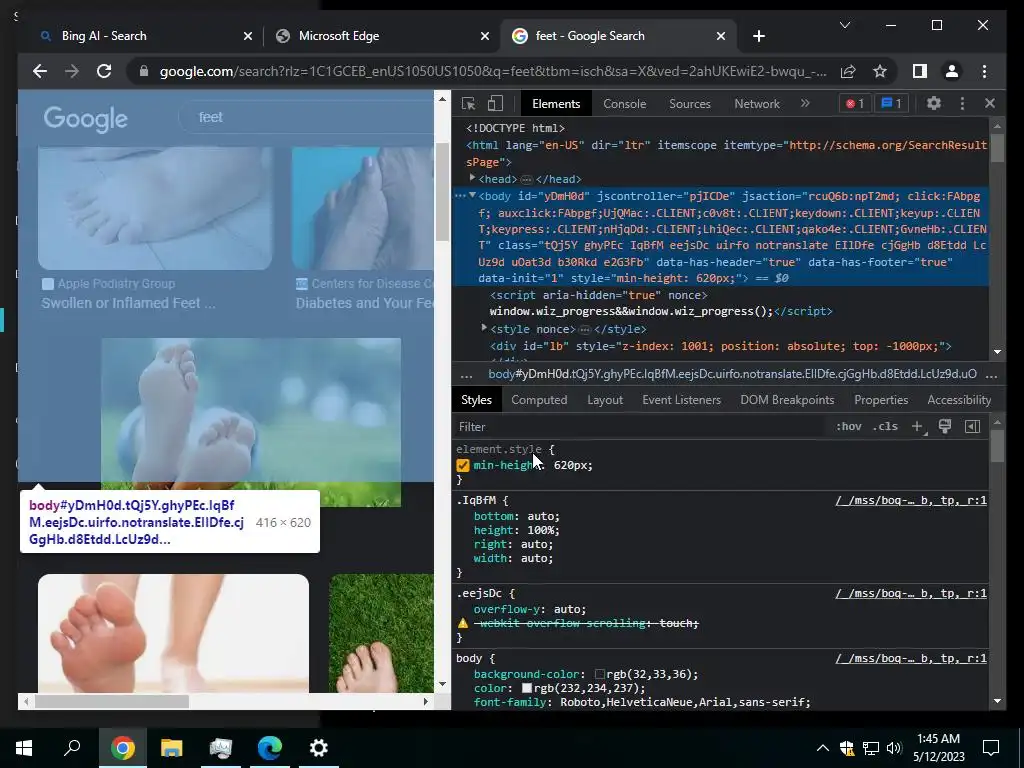The height and width of the screenshot is (768, 1024).
Task: Select the div id="lb" element line
Action: [720, 346]
